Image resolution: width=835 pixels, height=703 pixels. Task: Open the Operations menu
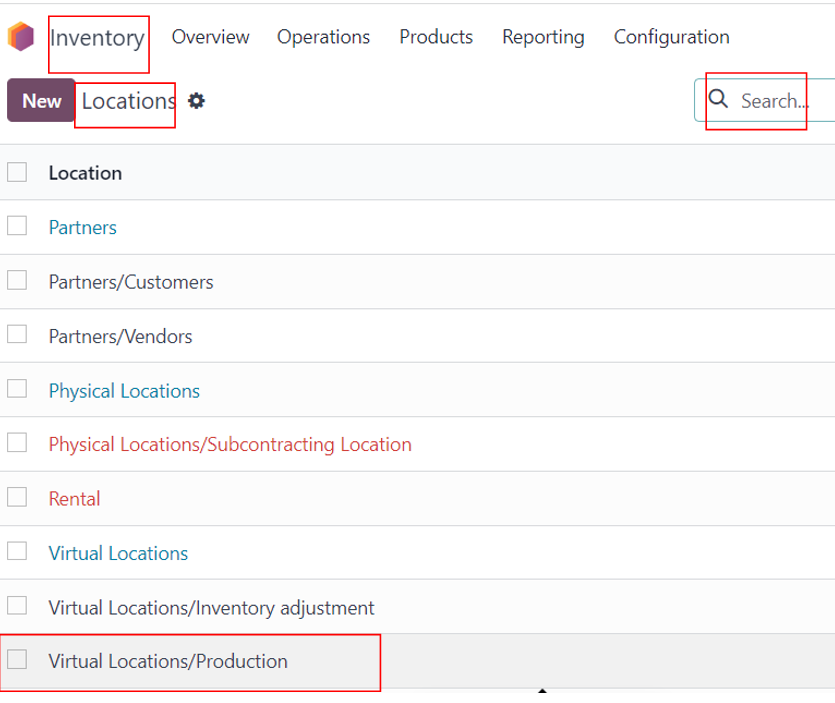323,37
